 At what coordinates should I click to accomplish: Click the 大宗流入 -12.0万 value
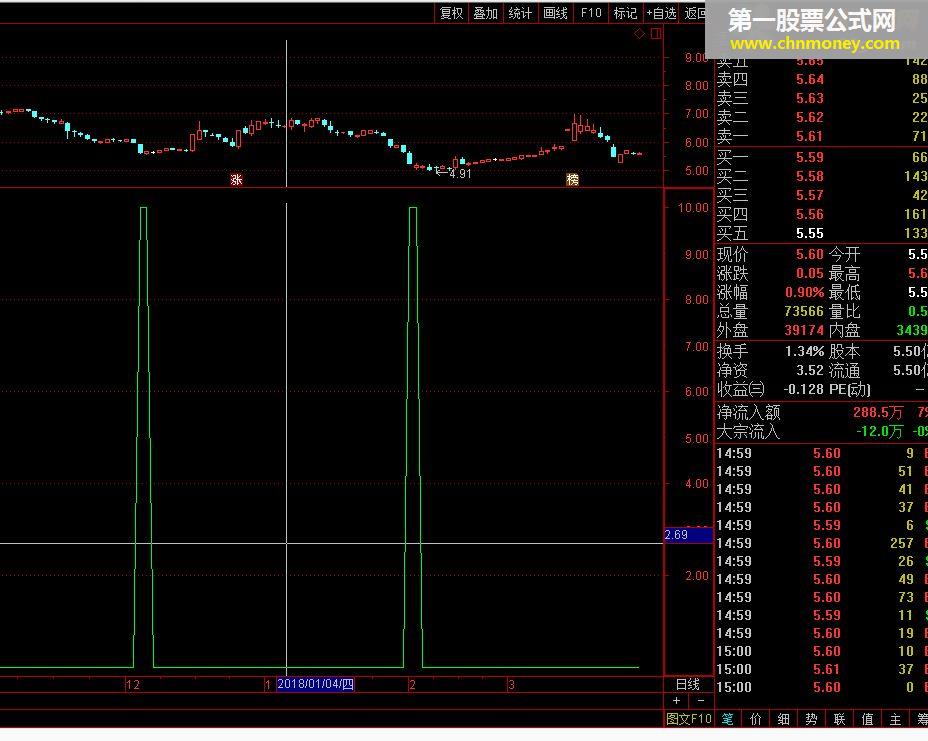(x=879, y=431)
